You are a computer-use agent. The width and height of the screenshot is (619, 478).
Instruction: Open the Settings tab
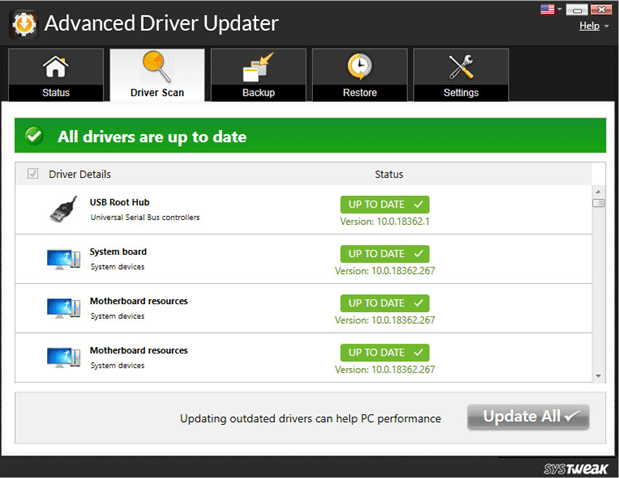click(461, 75)
